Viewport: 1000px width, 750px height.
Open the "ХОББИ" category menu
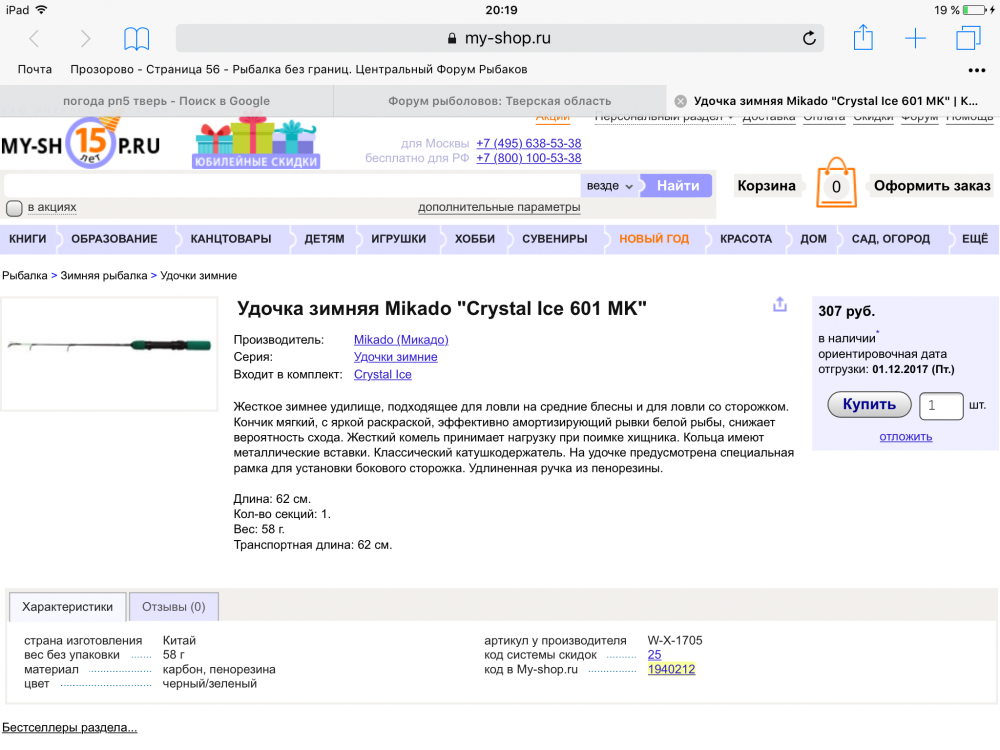[474, 239]
